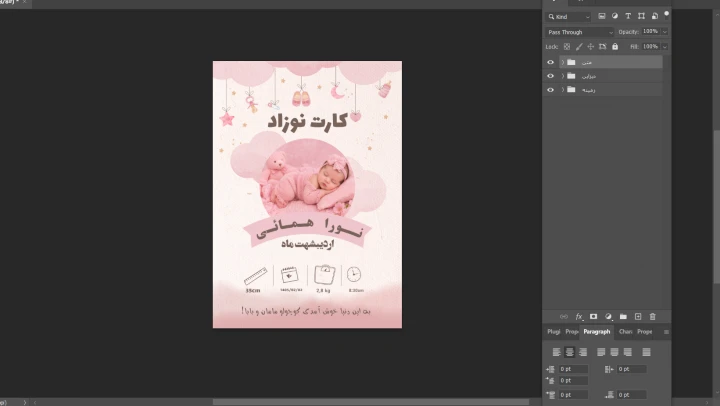This screenshot has height=406, width=720.
Task: Toggle lock image pixels brush icon
Action: 579,47
